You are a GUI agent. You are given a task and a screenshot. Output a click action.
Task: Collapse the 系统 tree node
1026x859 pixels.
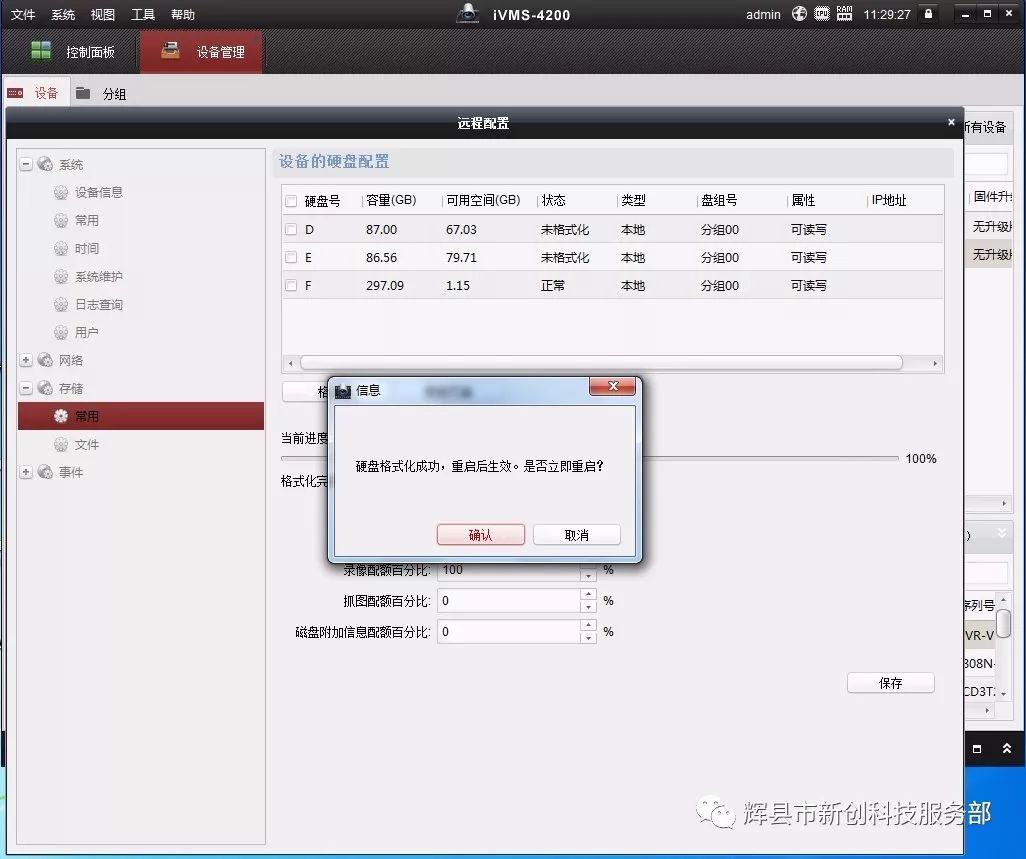coord(26,164)
